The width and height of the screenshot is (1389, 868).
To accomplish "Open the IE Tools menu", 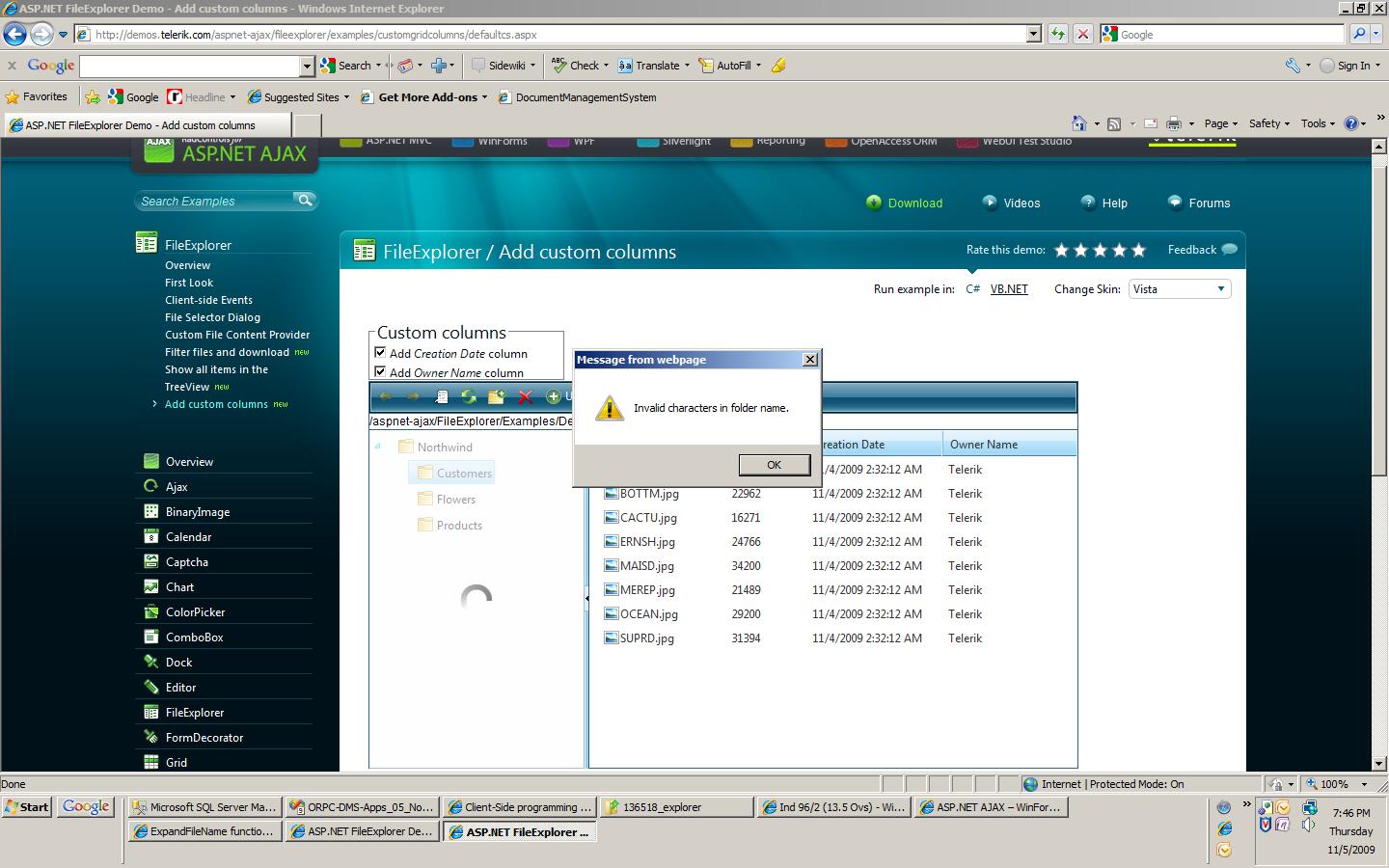I will pyautogui.click(x=1318, y=123).
